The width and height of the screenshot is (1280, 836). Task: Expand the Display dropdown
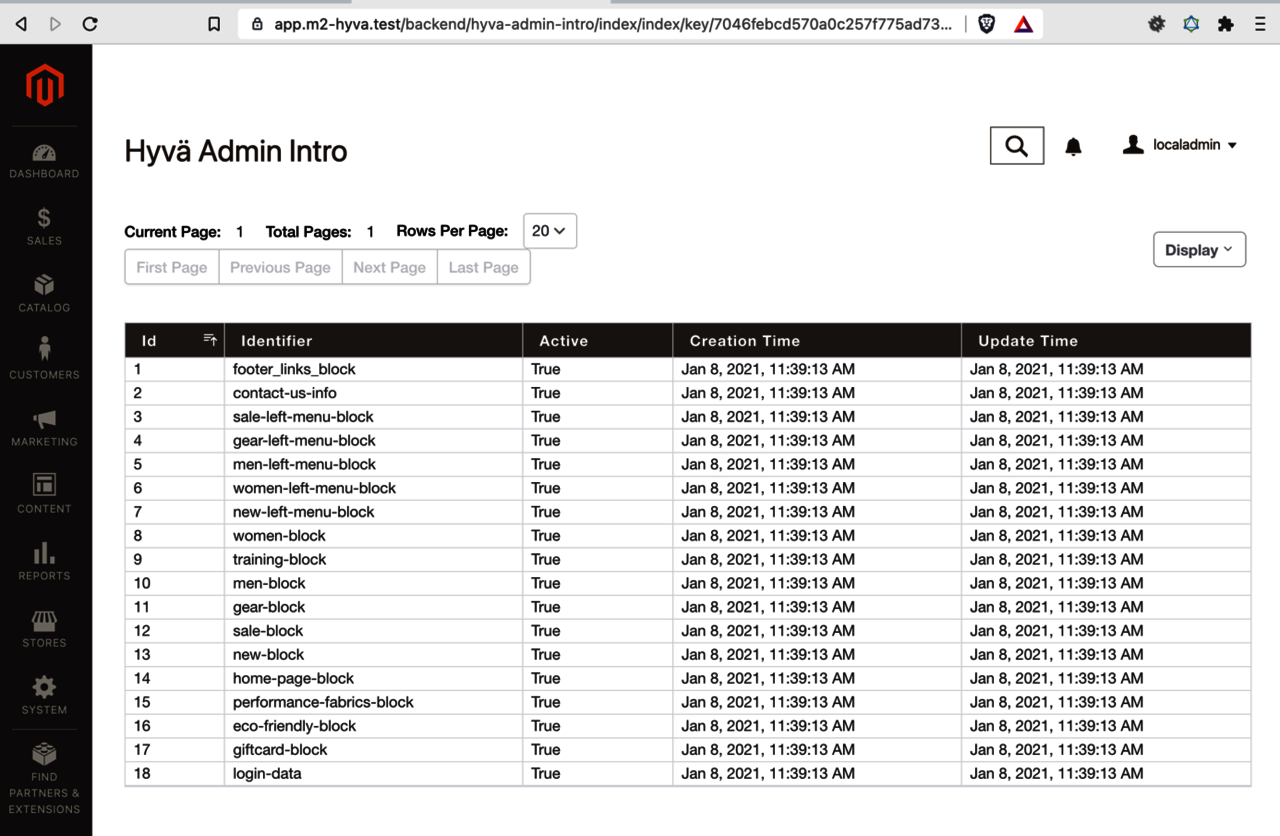(1199, 250)
